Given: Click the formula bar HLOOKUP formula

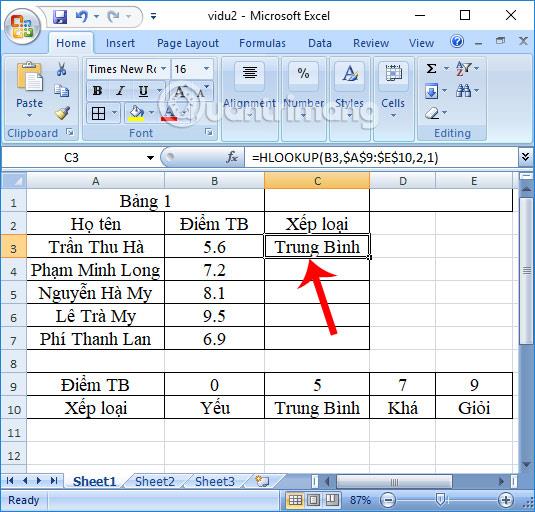Looking at the screenshot, I should point(345,158).
